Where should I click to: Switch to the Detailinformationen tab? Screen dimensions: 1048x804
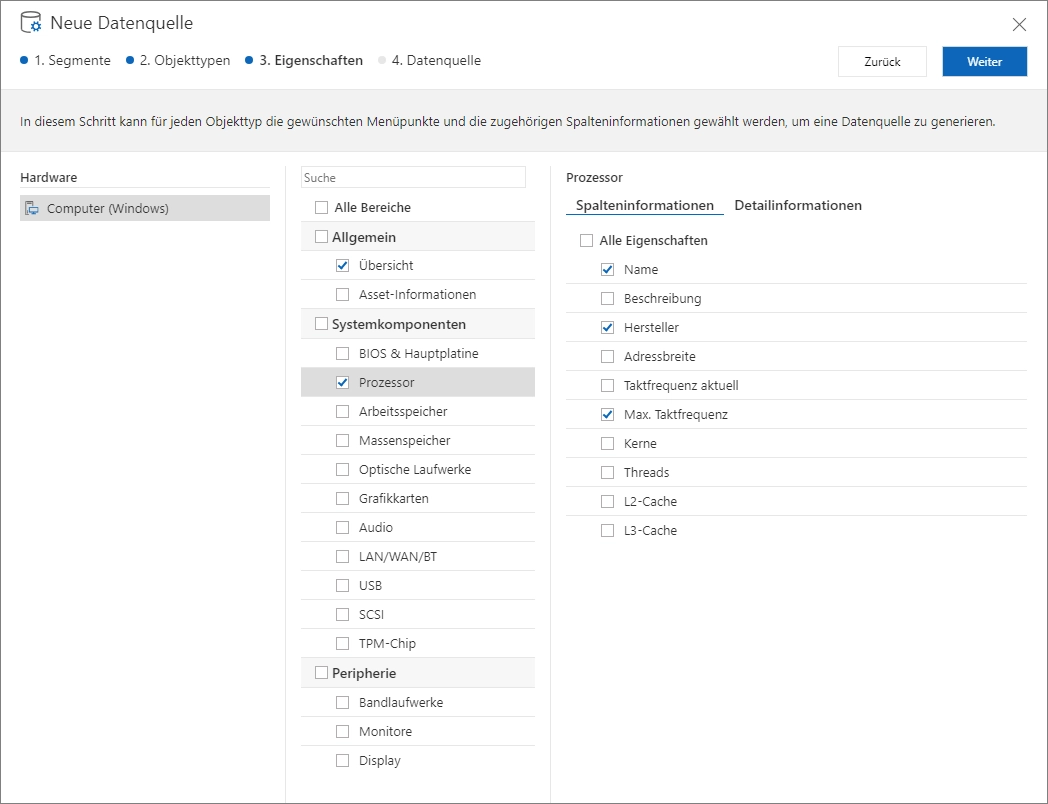tap(797, 205)
